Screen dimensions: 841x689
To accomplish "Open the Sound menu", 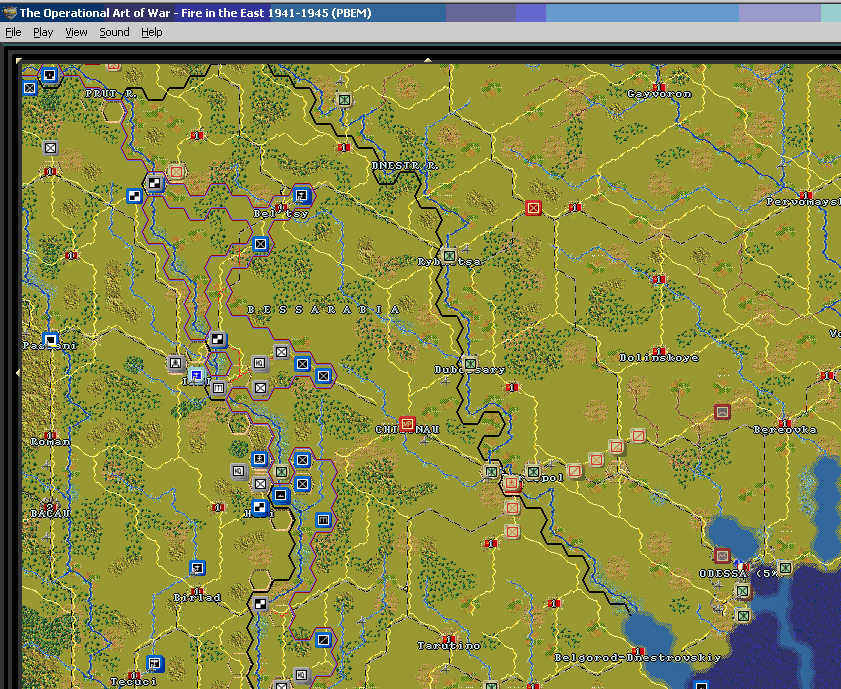I will click(114, 32).
